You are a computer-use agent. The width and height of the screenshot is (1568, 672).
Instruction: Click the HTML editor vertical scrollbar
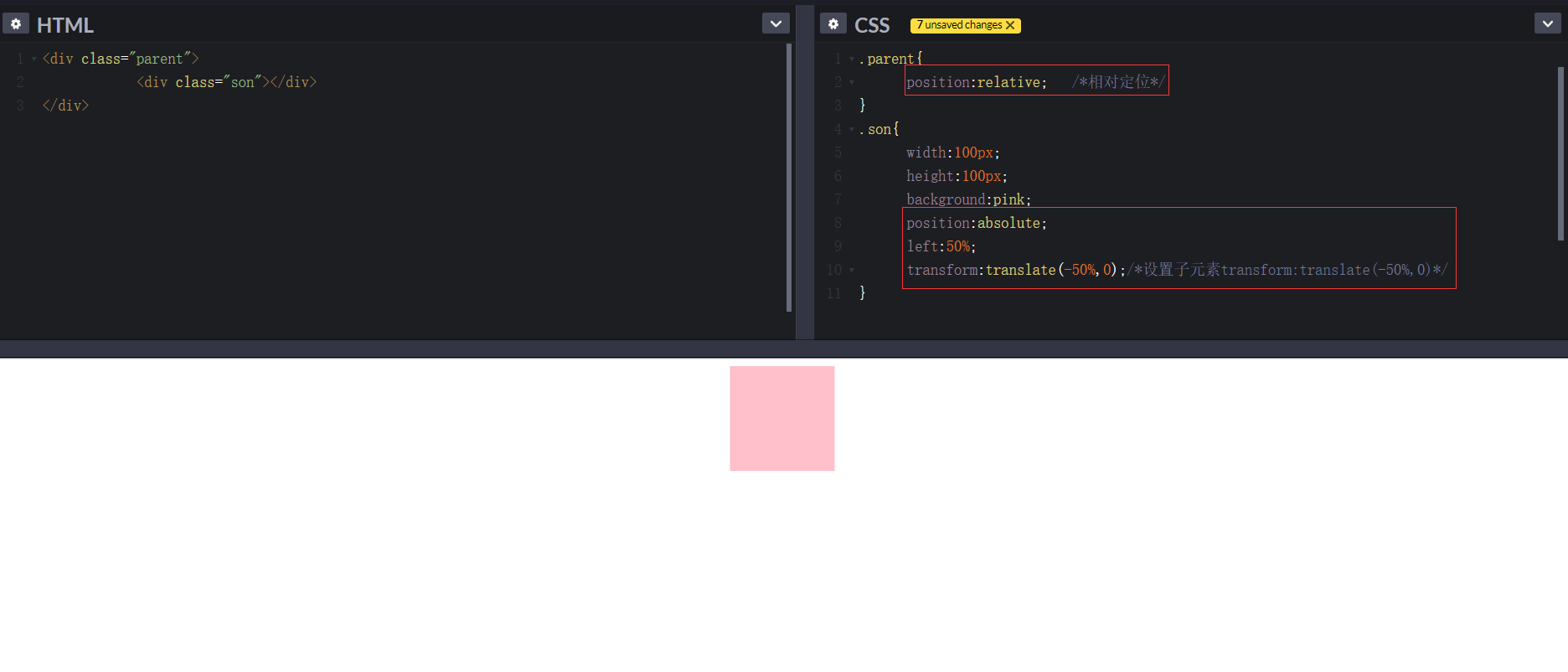point(789,178)
